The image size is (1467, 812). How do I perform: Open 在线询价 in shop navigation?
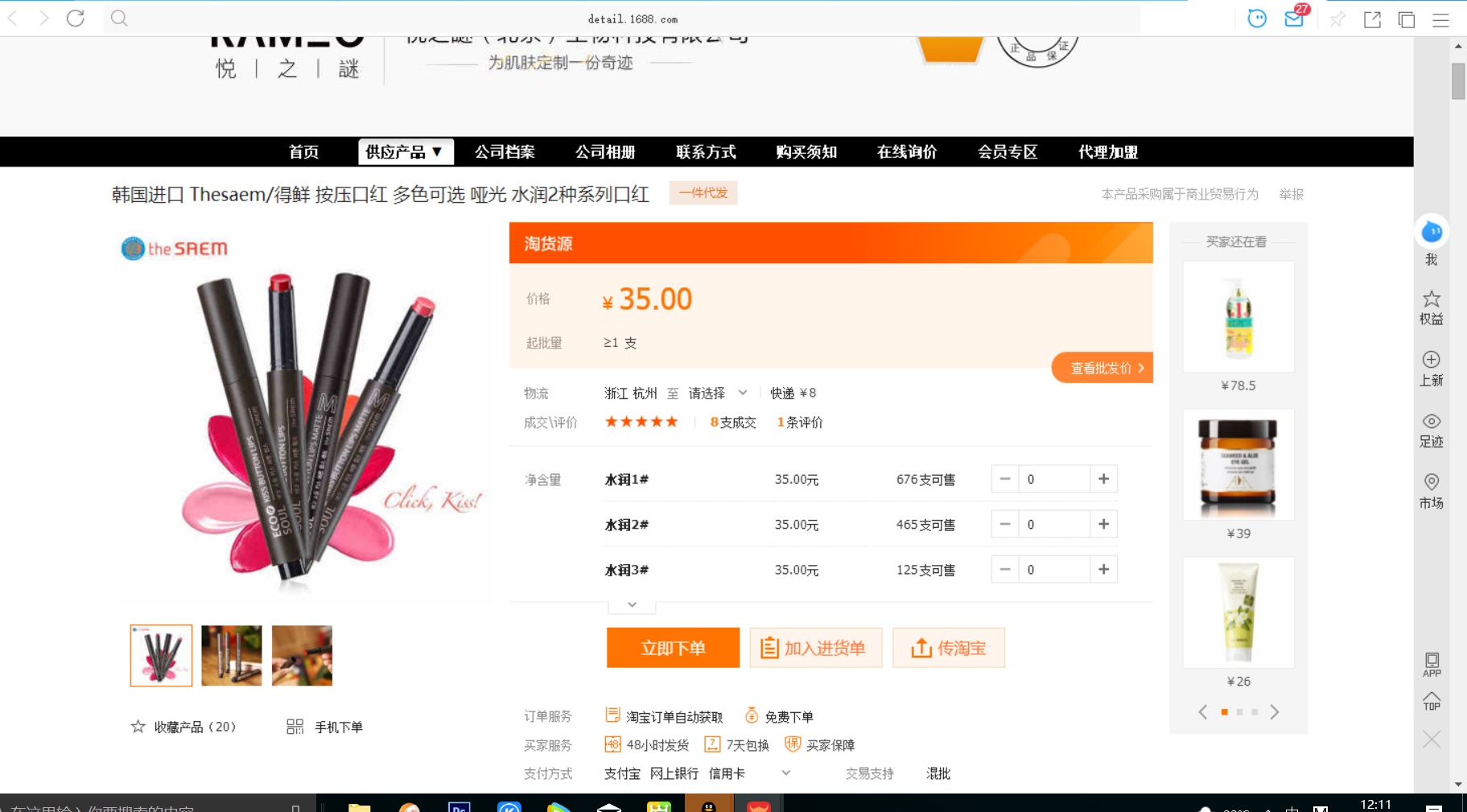(x=907, y=151)
